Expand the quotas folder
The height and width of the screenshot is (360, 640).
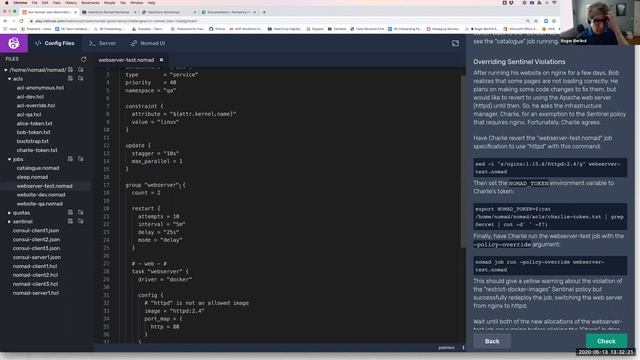[9, 213]
